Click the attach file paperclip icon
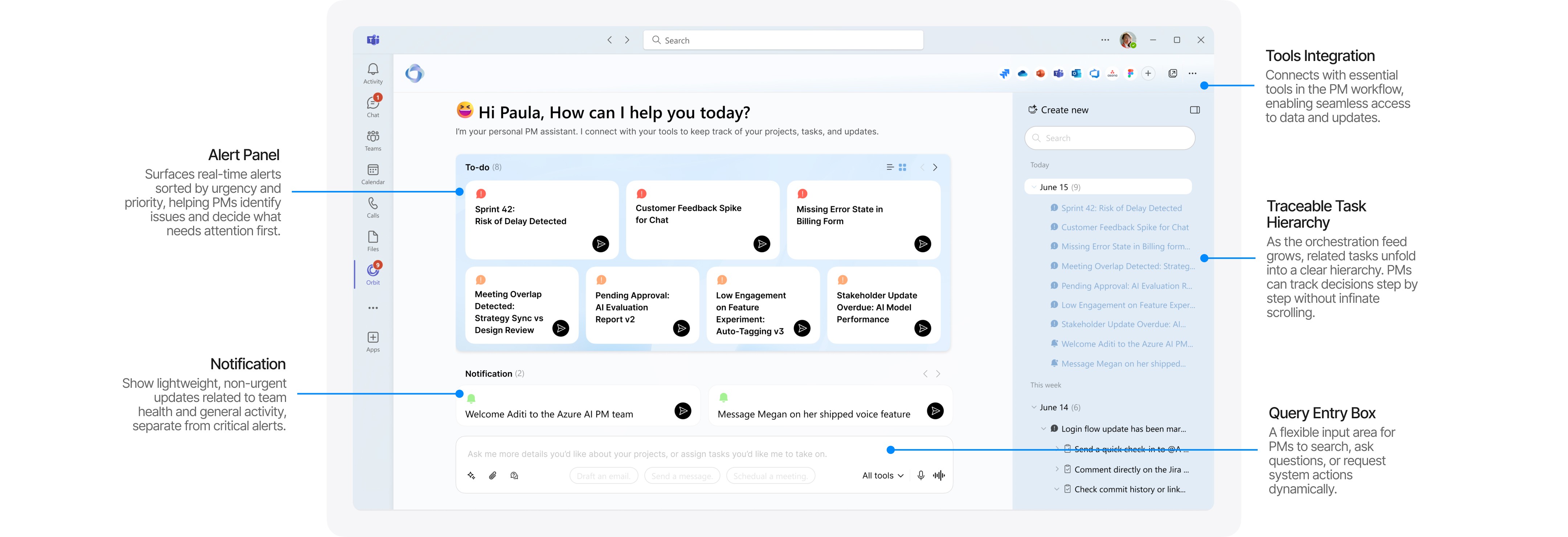The image size is (1568, 537). point(493,476)
